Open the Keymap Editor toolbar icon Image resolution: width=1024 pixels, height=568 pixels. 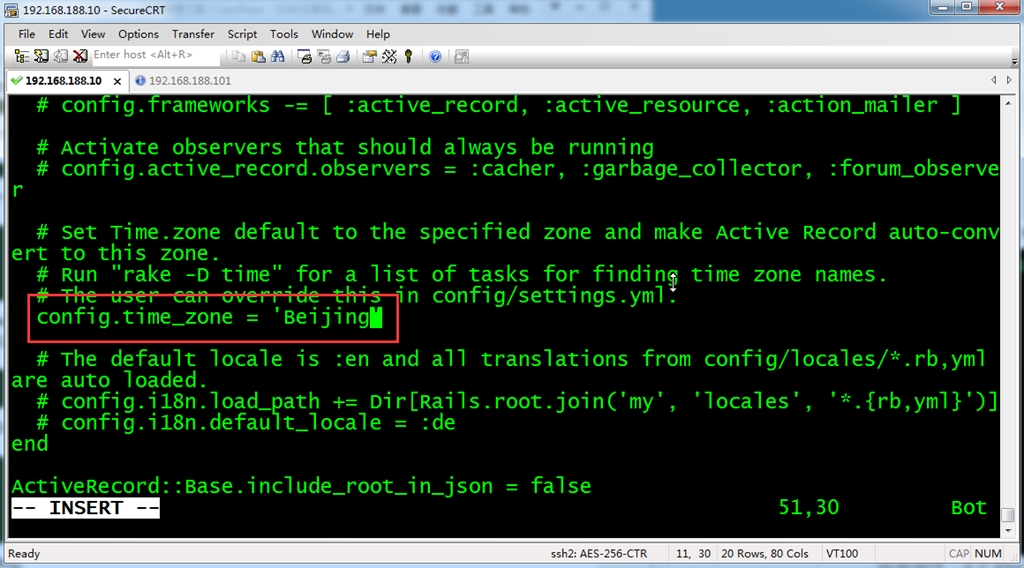tap(389, 57)
